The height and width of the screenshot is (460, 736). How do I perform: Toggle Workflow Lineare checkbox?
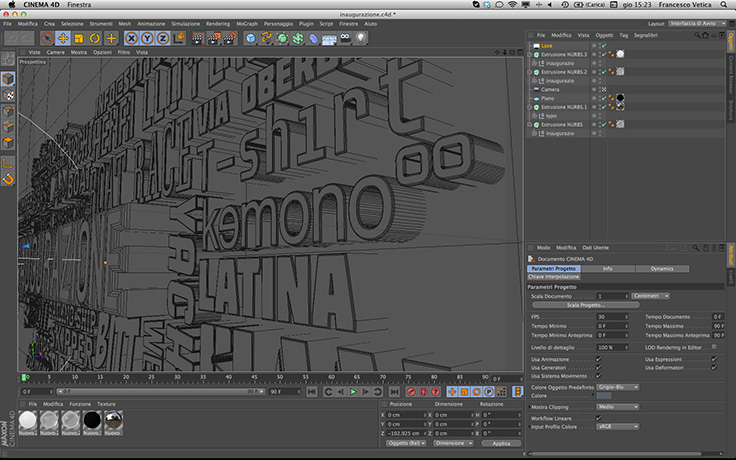pyautogui.click(x=598, y=418)
